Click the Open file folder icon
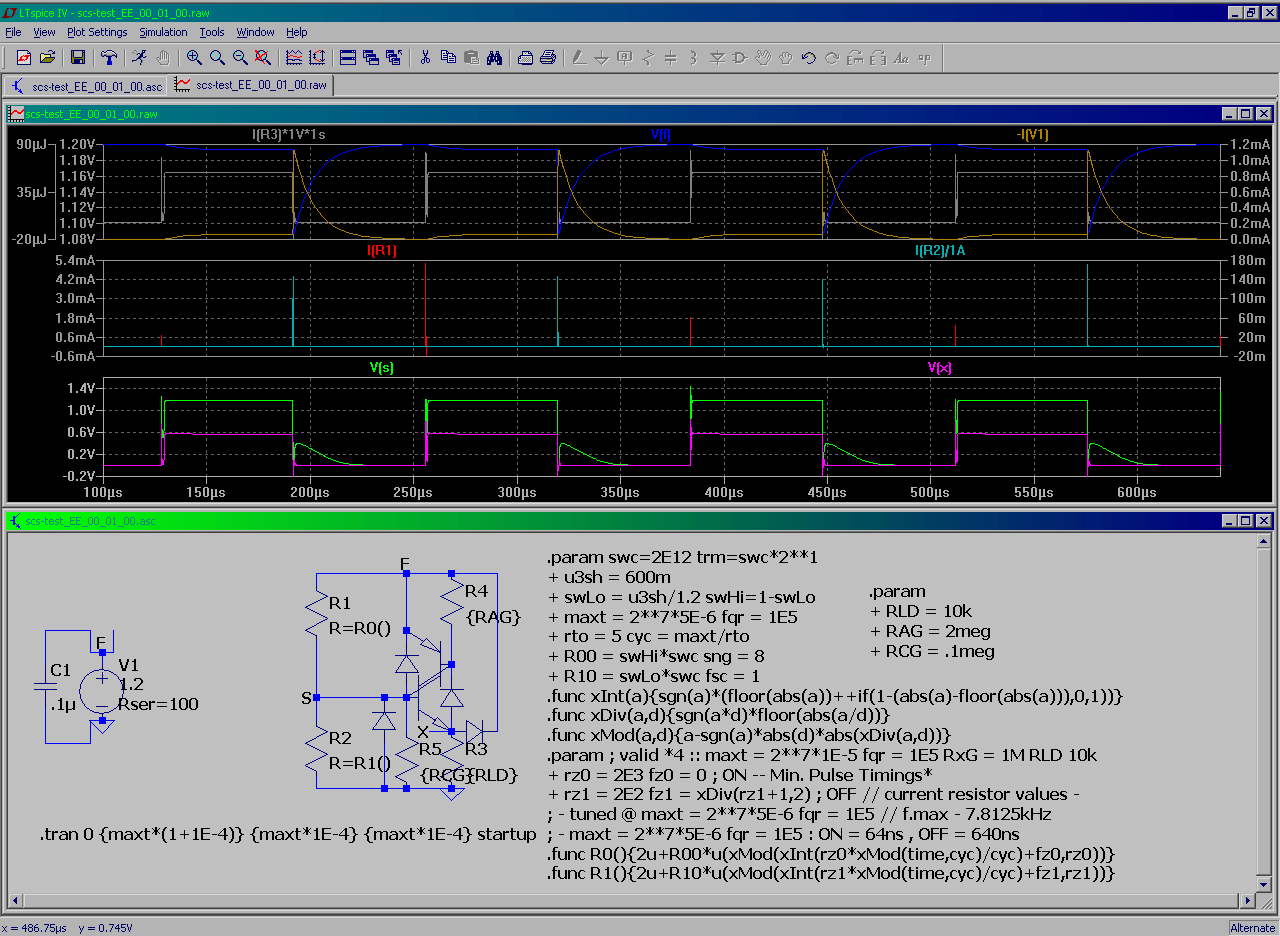Viewport: 1280px width, 936px height. [x=46, y=58]
